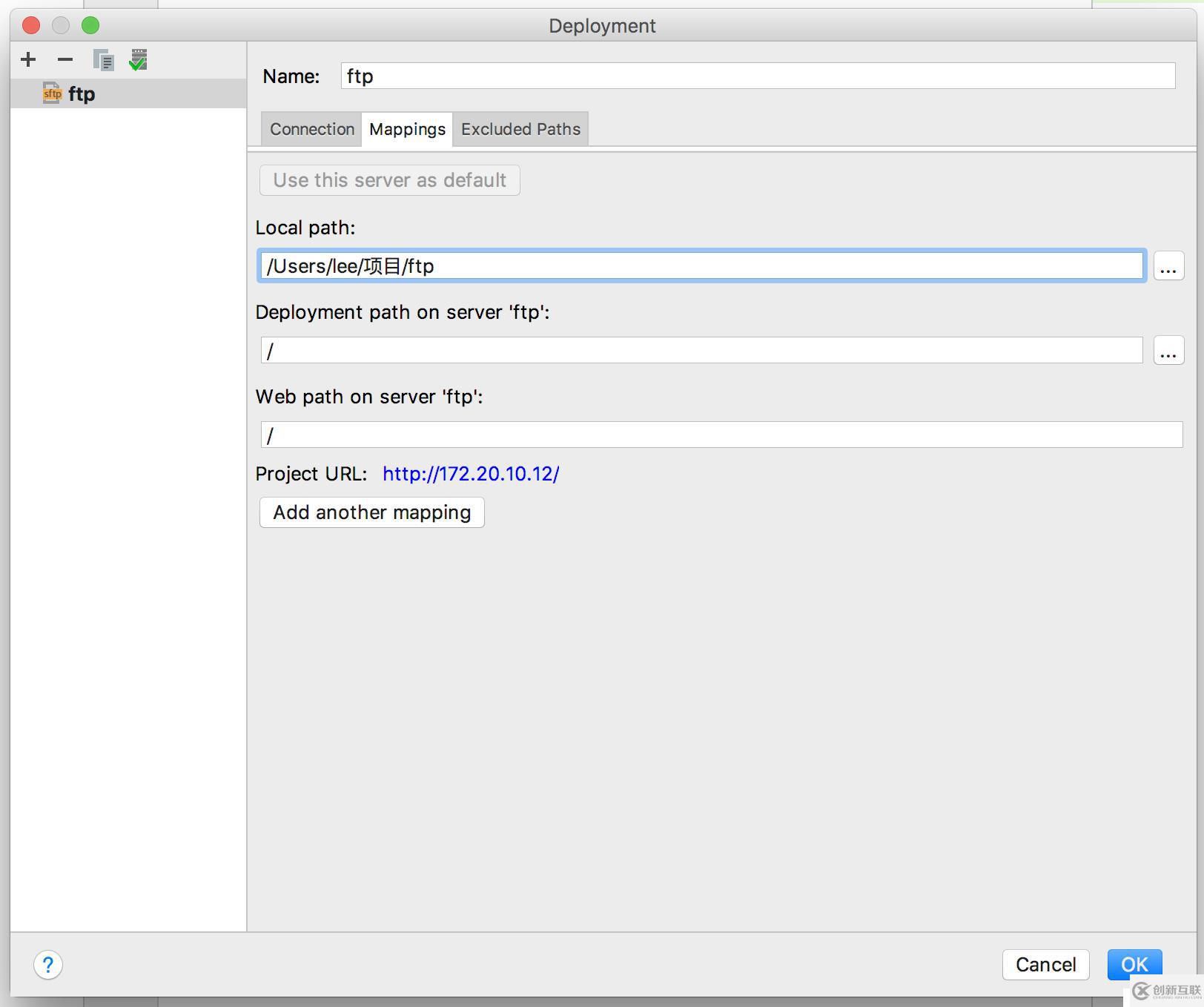Confirm the dialog with OK

(x=1134, y=964)
